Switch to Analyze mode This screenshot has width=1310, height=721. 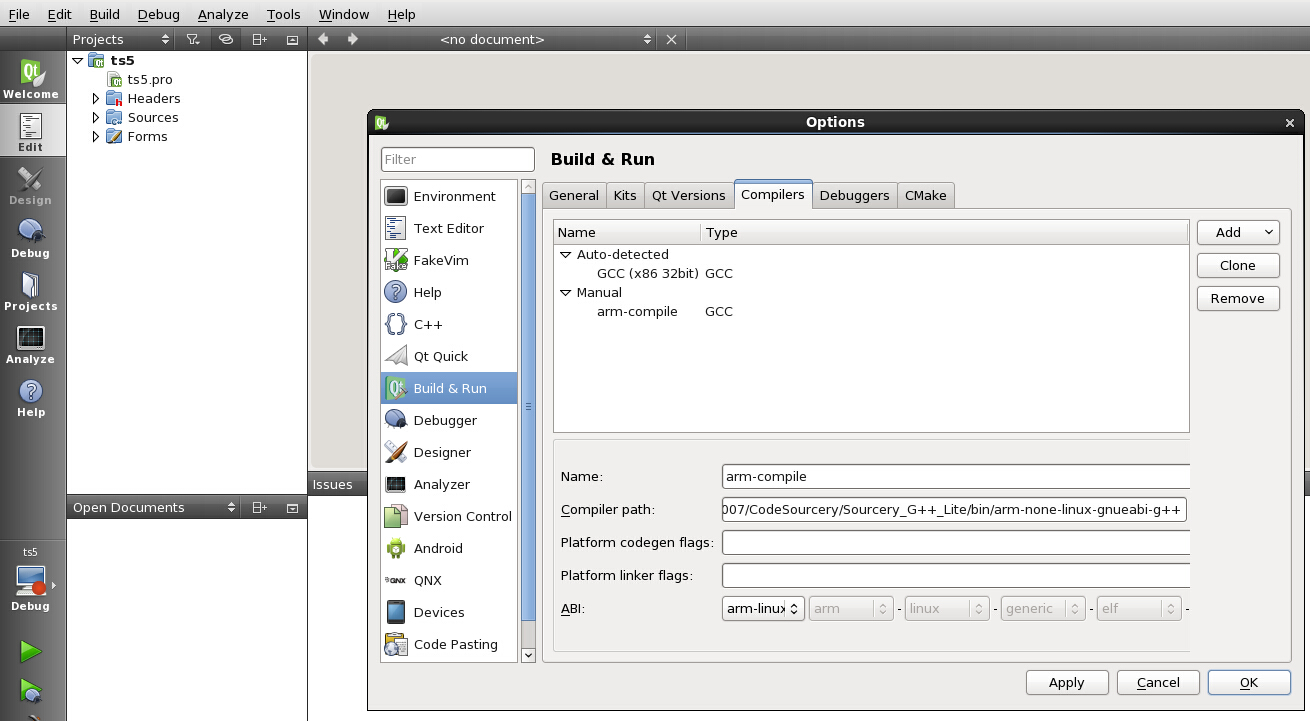pos(31,345)
